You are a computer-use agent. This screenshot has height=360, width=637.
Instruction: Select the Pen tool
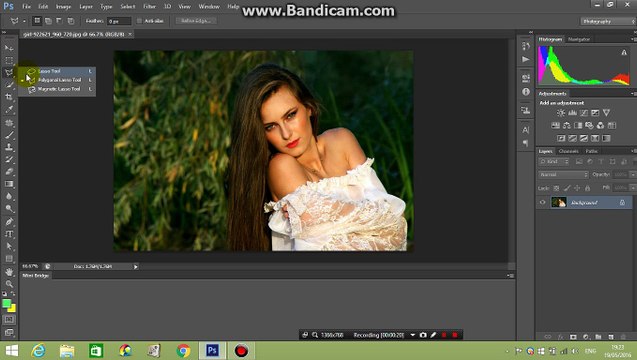pos(9,222)
